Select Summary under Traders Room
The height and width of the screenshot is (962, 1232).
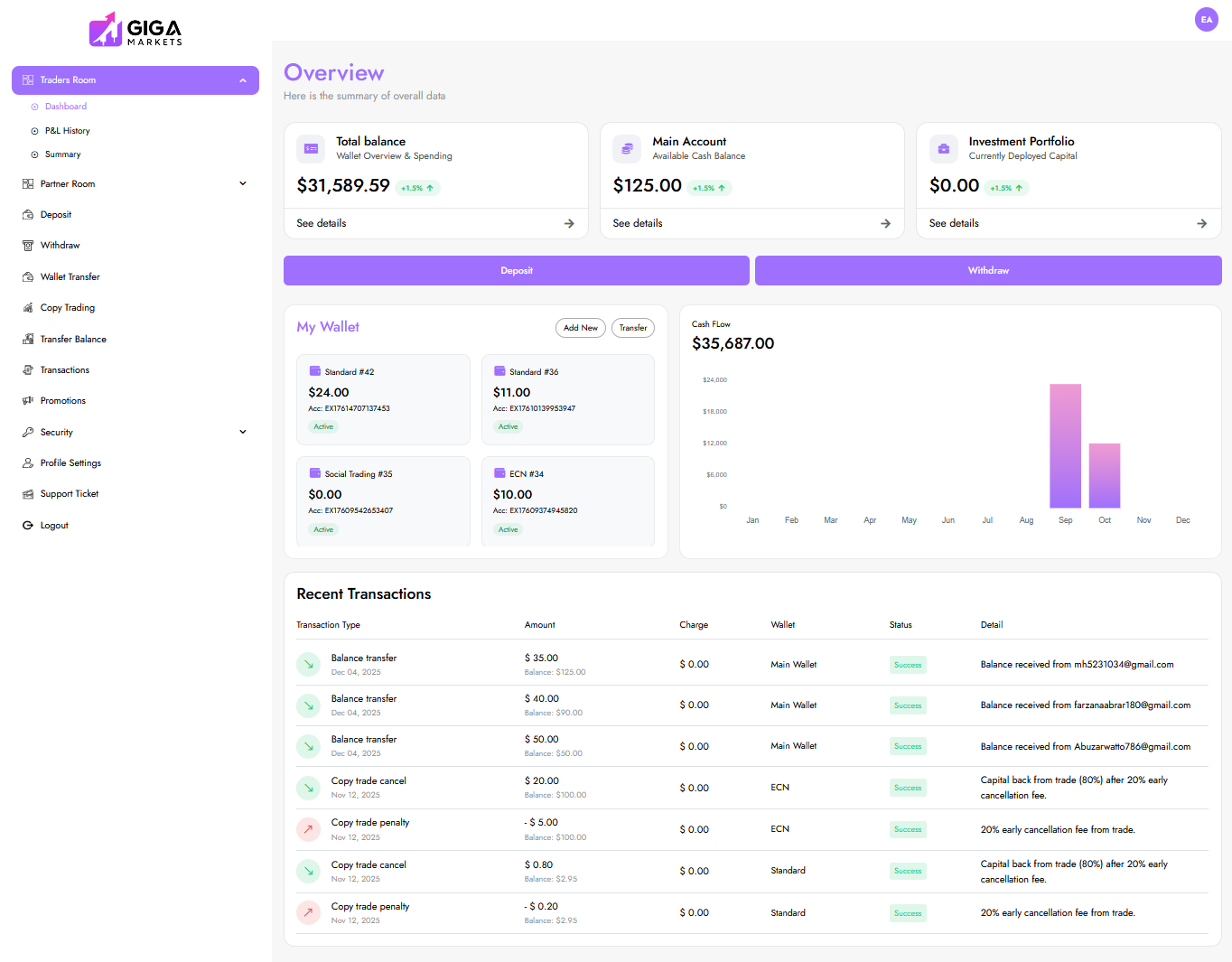click(62, 154)
